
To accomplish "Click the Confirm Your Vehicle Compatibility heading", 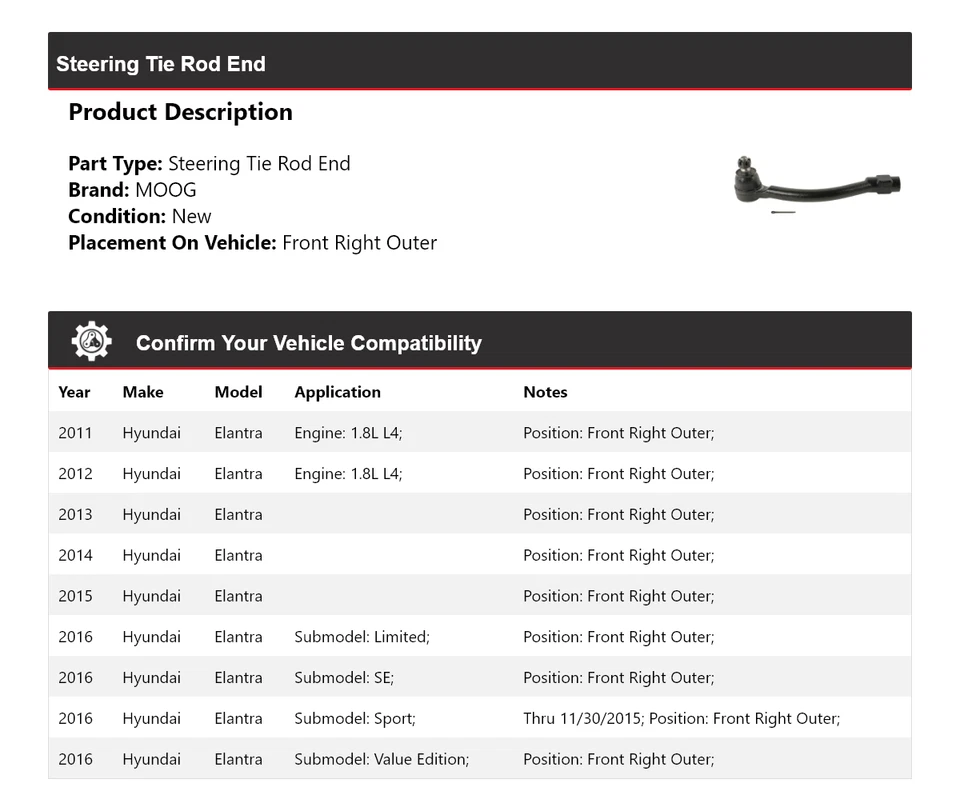I will tap(308, 343).
